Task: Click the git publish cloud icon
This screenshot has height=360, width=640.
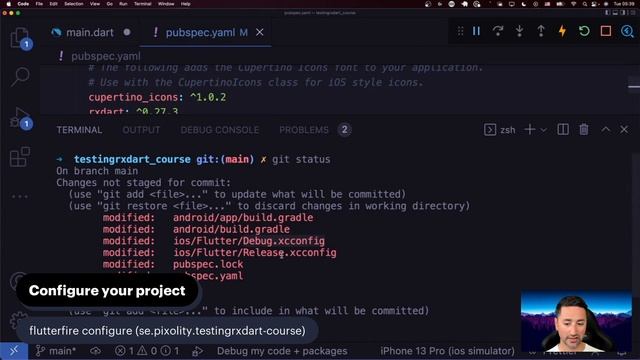Action: (x=96, y=351)
